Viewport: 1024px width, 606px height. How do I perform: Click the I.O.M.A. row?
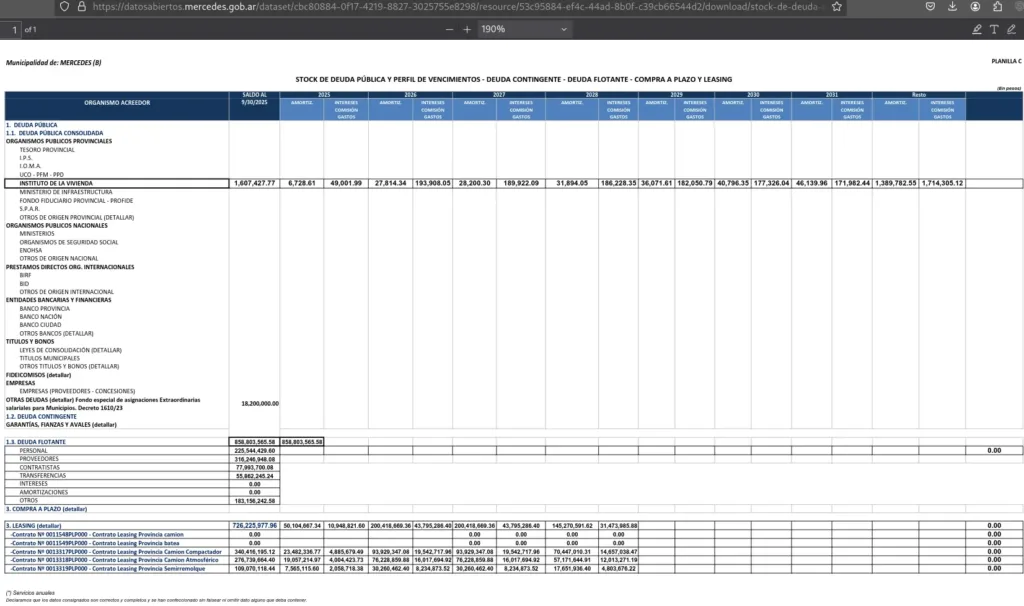30,166
